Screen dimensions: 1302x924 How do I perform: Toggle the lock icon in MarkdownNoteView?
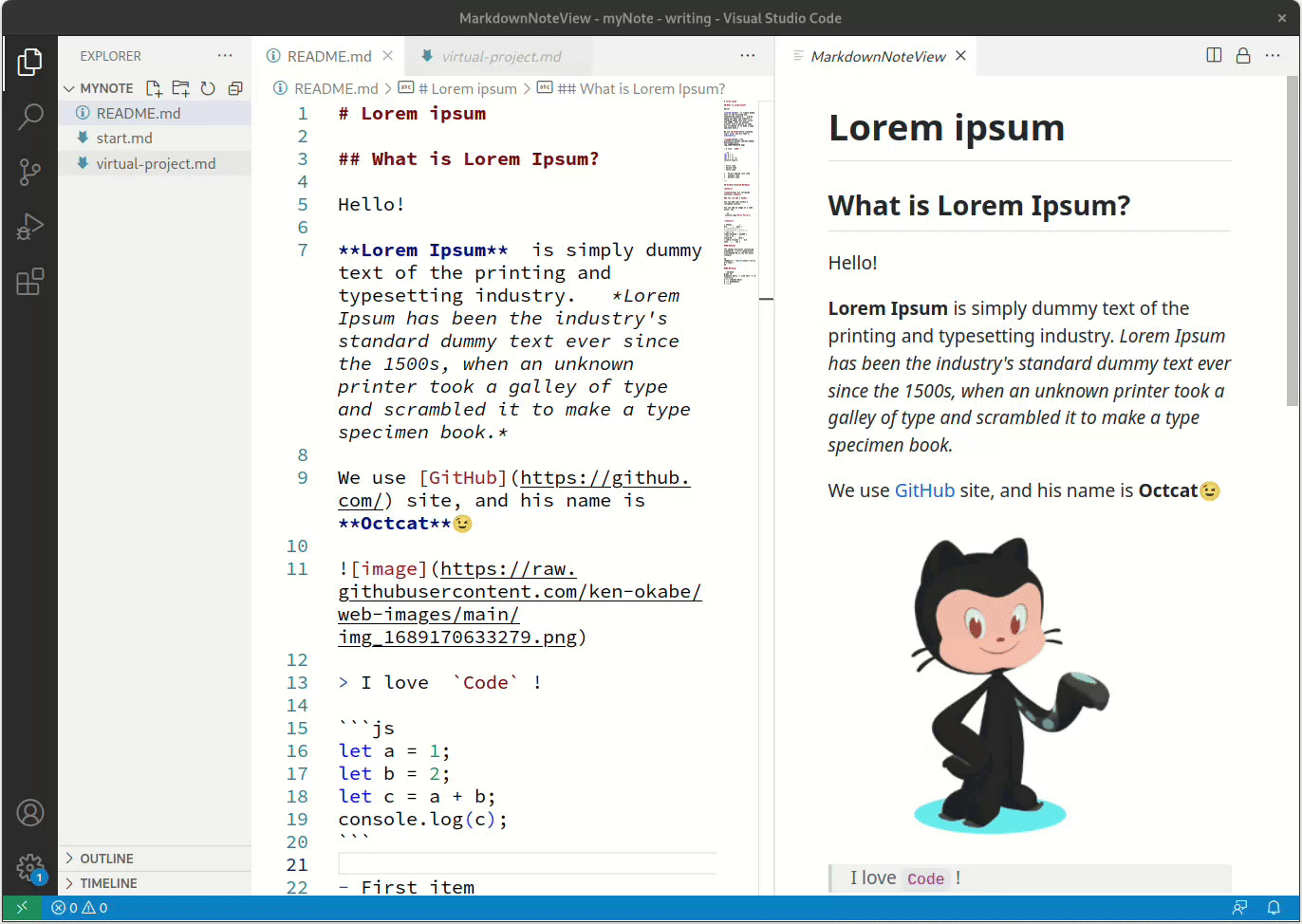click(x=1243, y=55)
